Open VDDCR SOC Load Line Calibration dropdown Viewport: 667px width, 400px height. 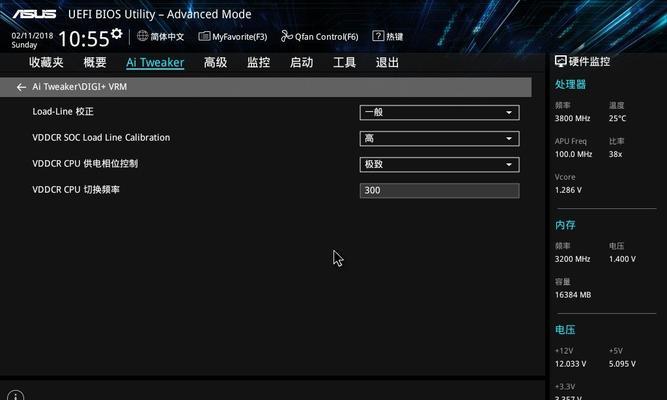click(x=439, y=139)
